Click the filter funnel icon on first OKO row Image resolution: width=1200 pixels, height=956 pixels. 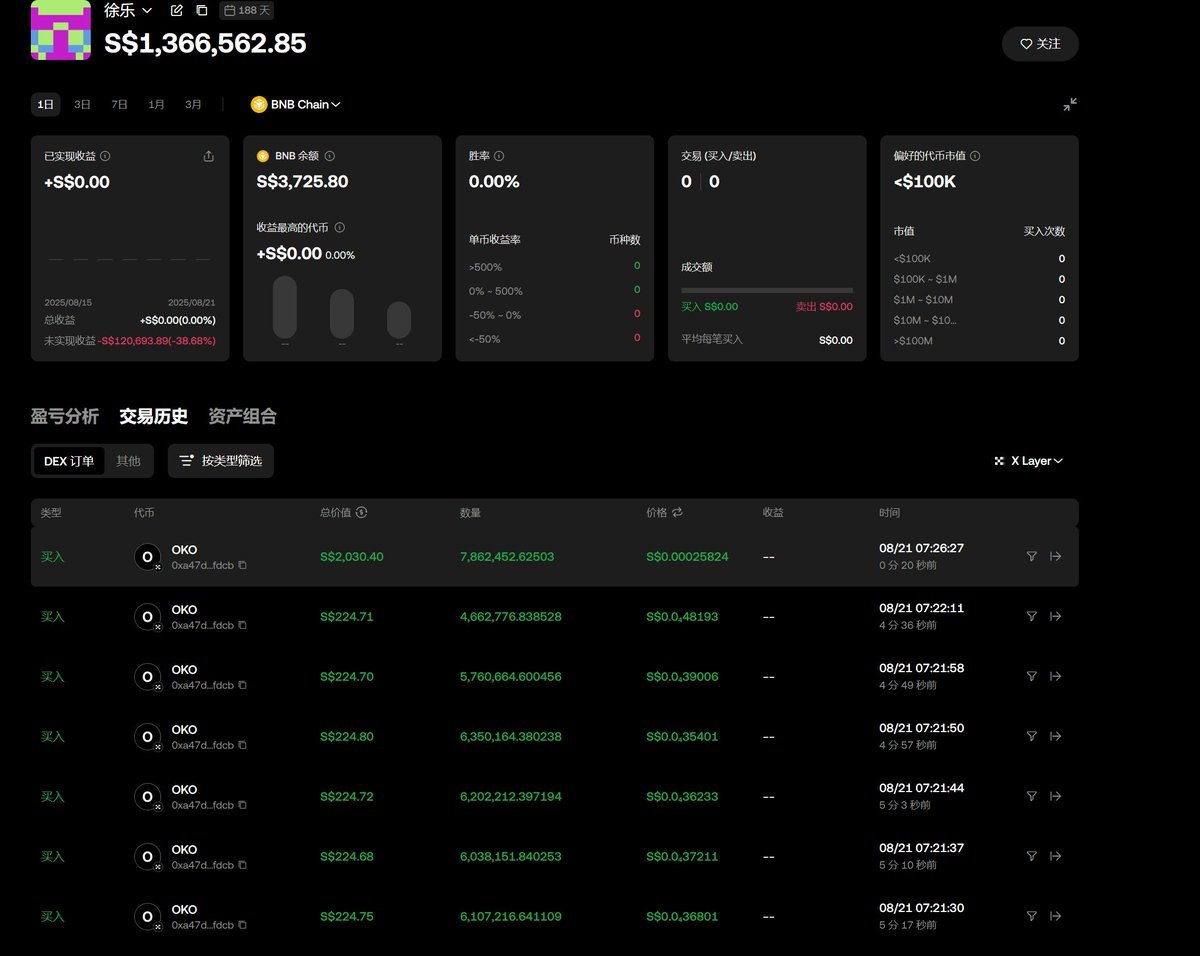click(x=1031, y=556)
